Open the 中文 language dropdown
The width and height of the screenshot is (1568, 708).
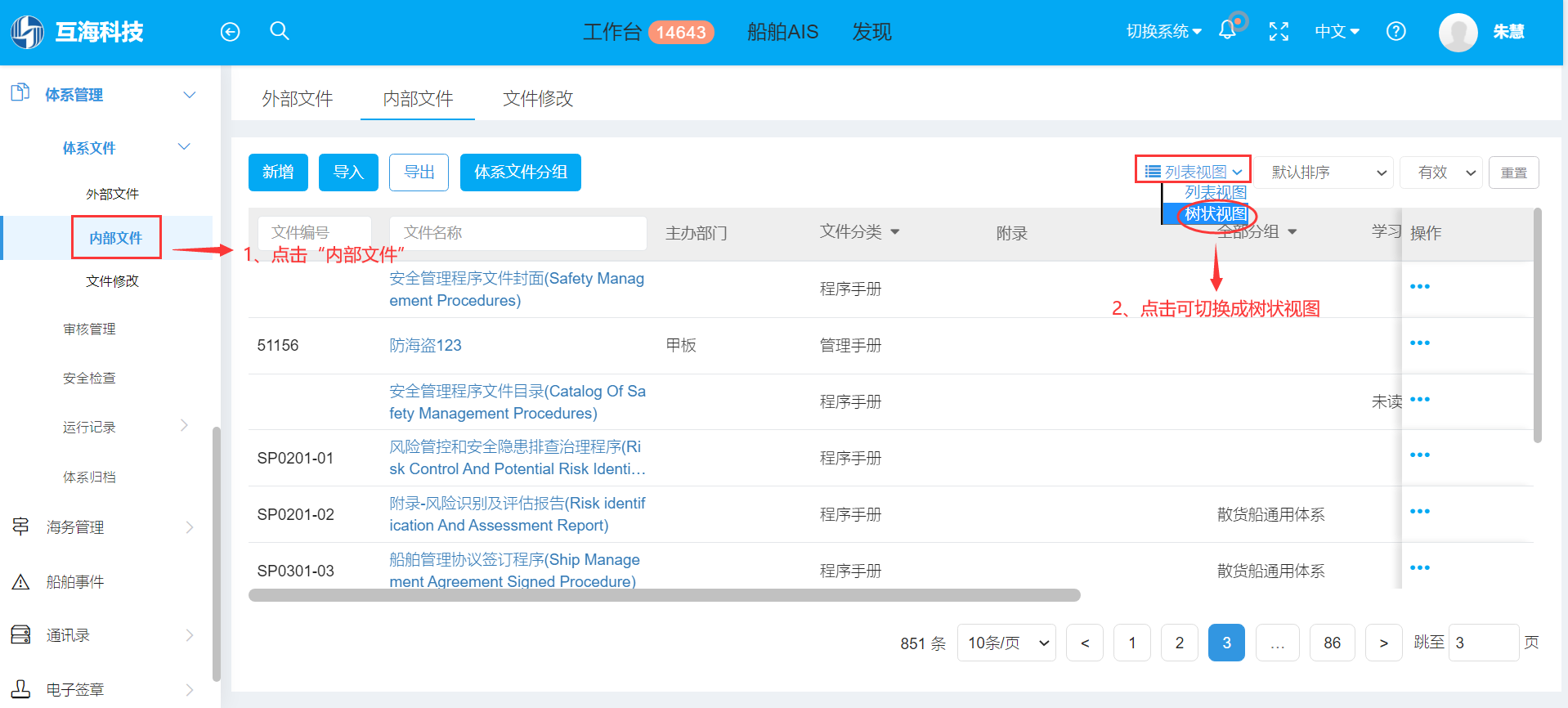tap(1337, 31)
